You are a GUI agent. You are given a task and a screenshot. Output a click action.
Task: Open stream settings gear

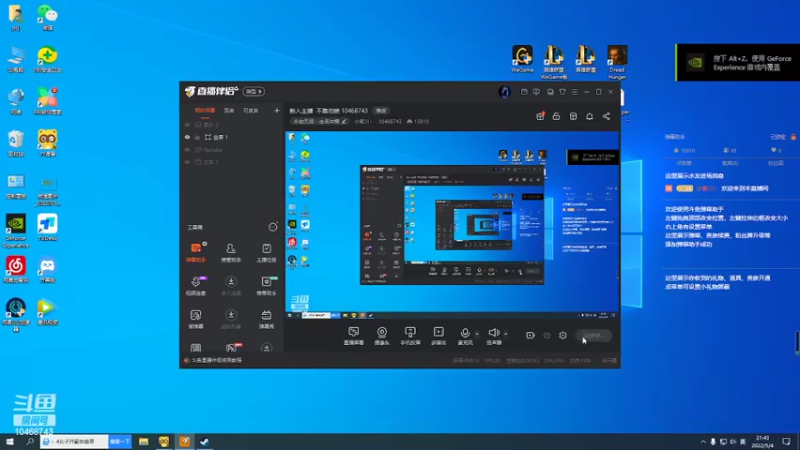(x=562, y=335)
